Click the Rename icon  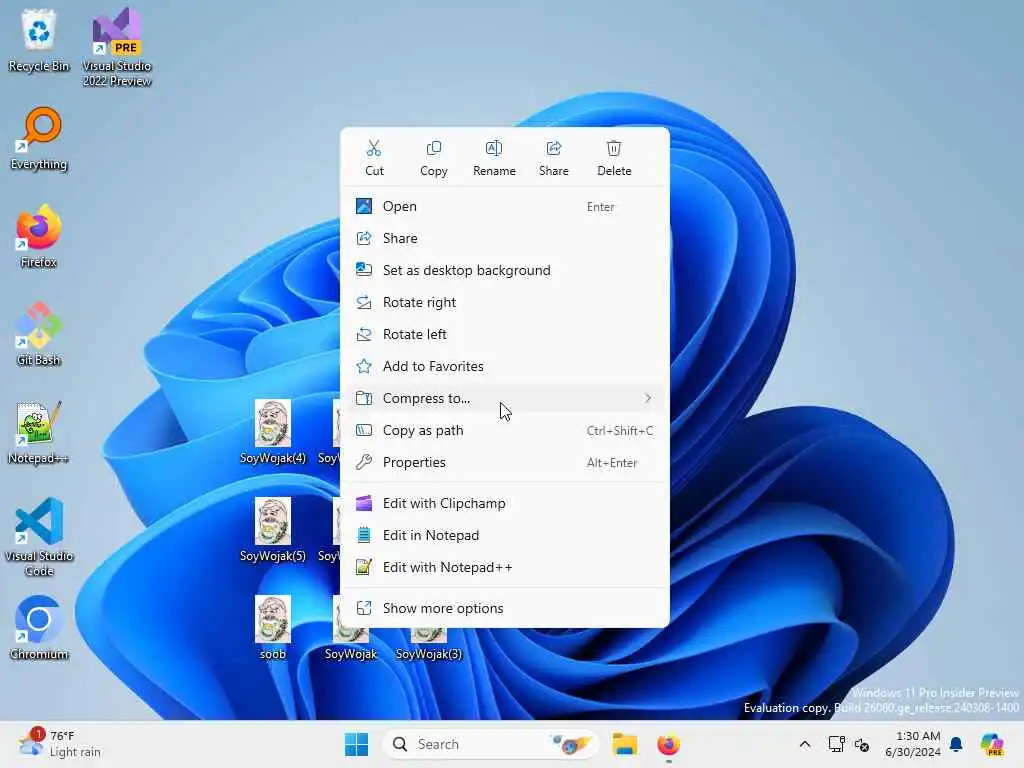click(x=494, y=148)
